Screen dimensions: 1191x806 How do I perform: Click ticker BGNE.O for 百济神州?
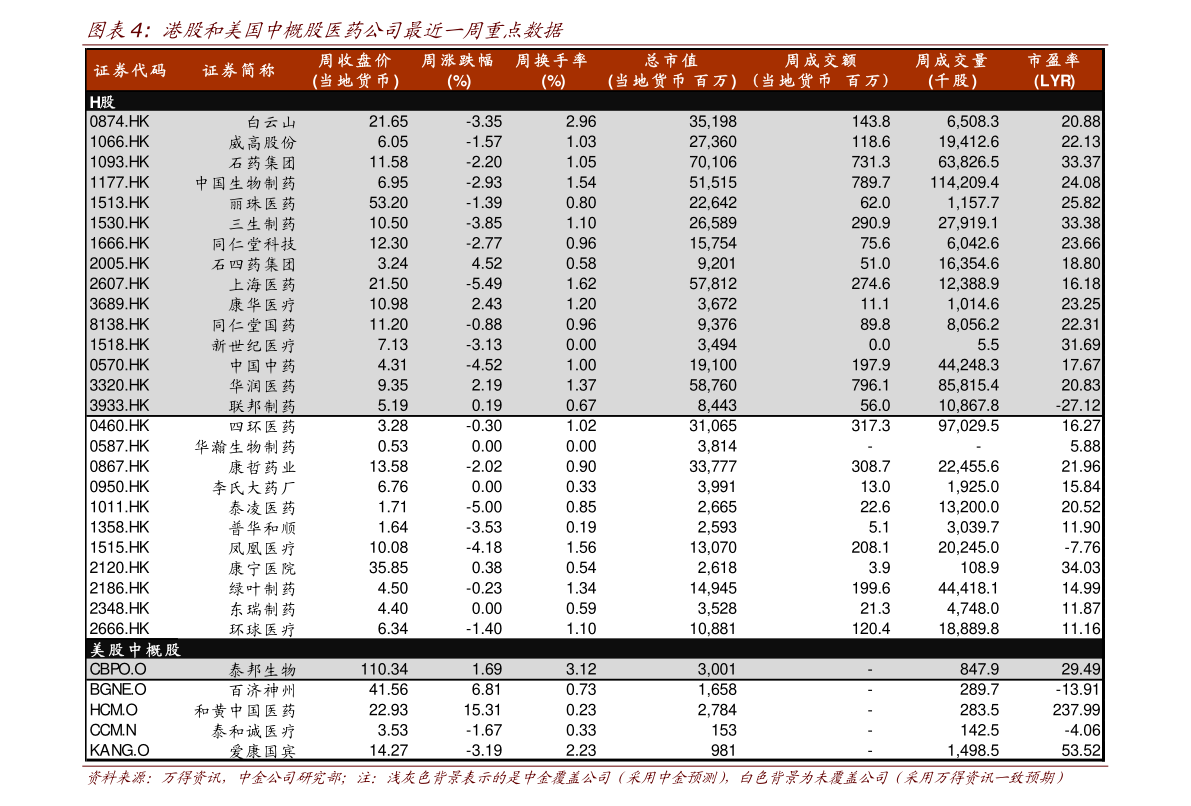pos(118,690)
